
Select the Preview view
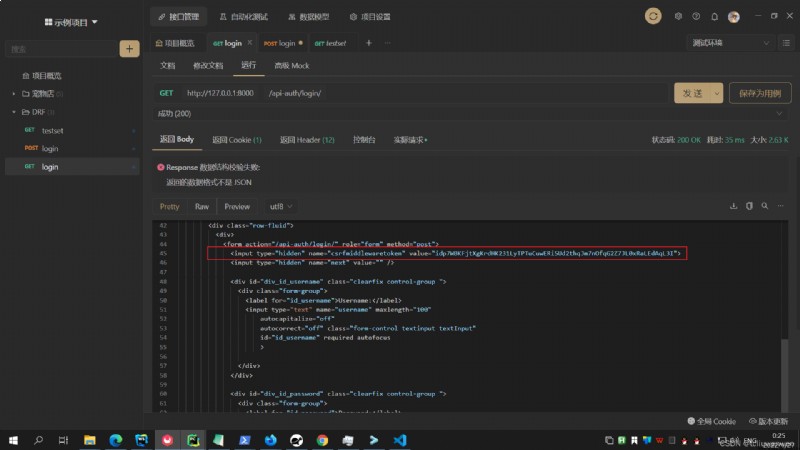(237, 207)
